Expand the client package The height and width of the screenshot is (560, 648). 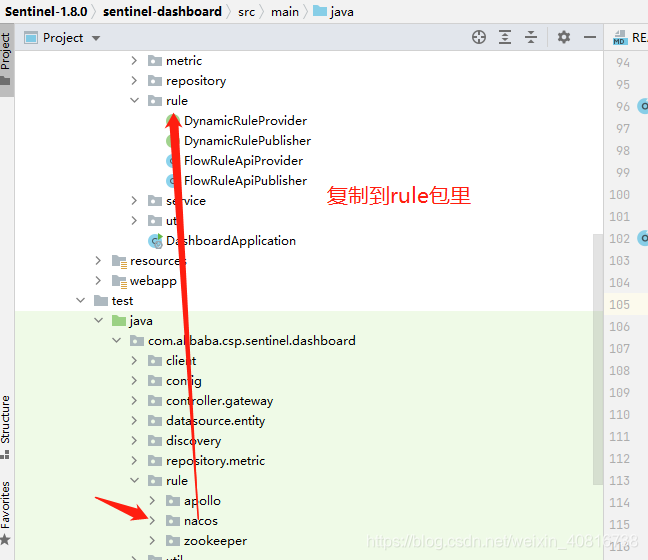[x=134, y=360]
